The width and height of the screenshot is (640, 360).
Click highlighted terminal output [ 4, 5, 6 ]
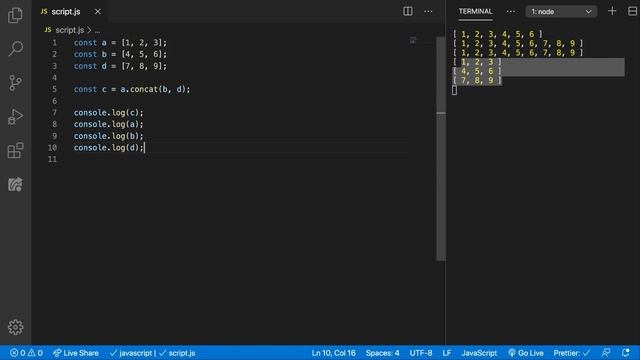(477, 71)
